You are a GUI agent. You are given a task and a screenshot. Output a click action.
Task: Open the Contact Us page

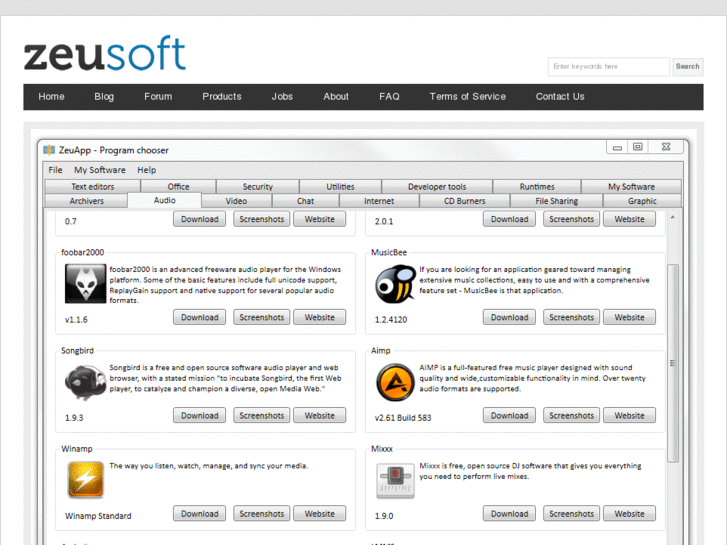[x=560, y=96]
